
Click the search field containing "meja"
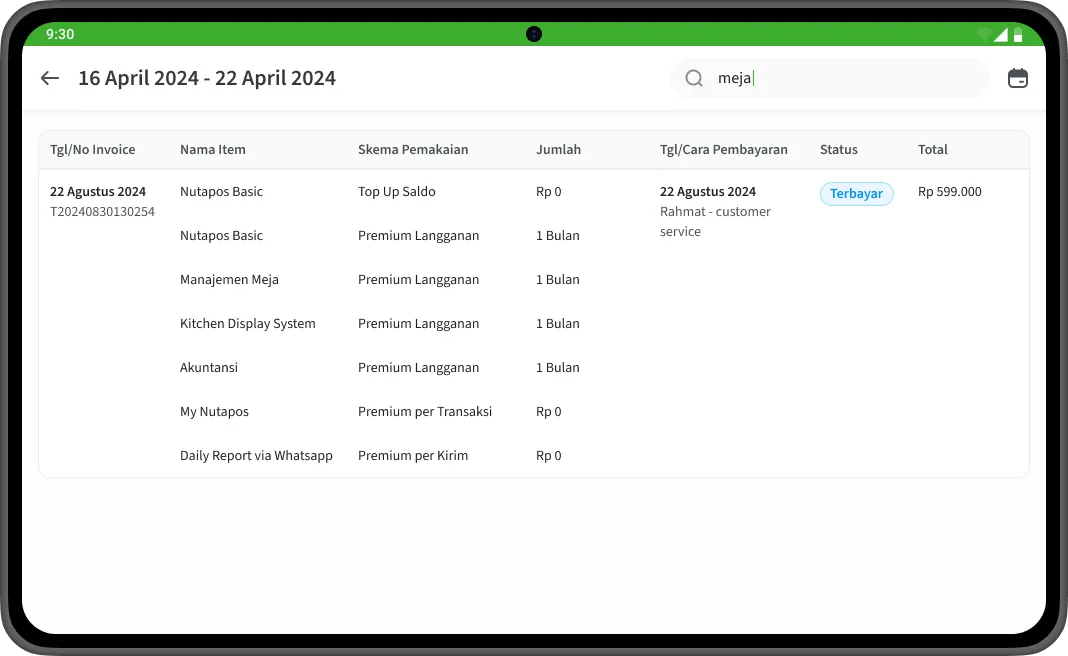840,78
